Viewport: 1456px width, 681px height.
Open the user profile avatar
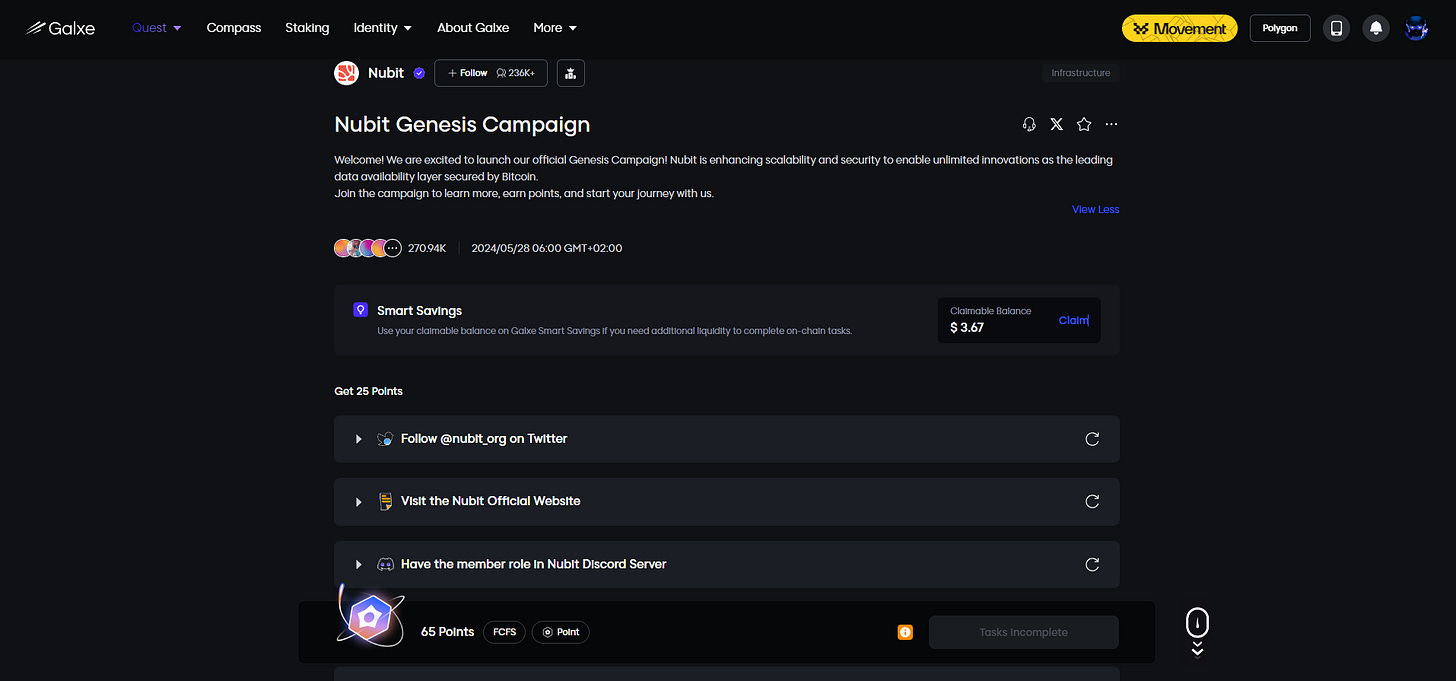click(1416, 28)
